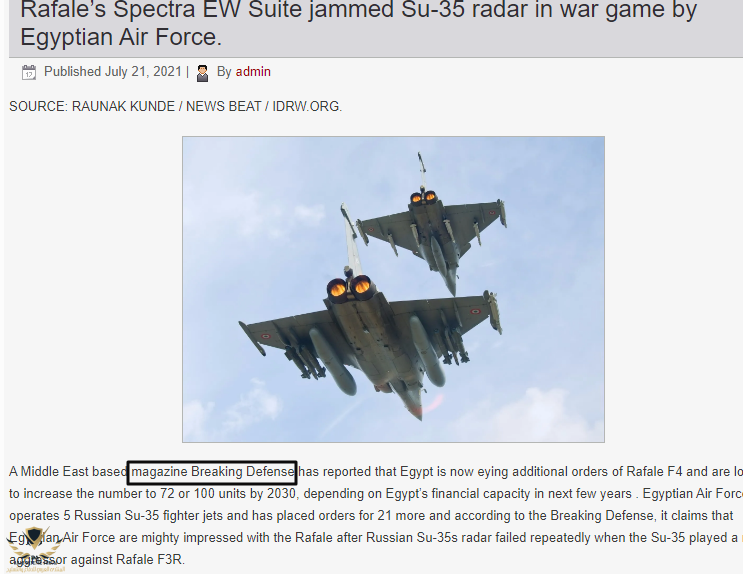The image size is (743, 574).
Task: Click the winged emblem watermark logo
Action: pos(35,548)
